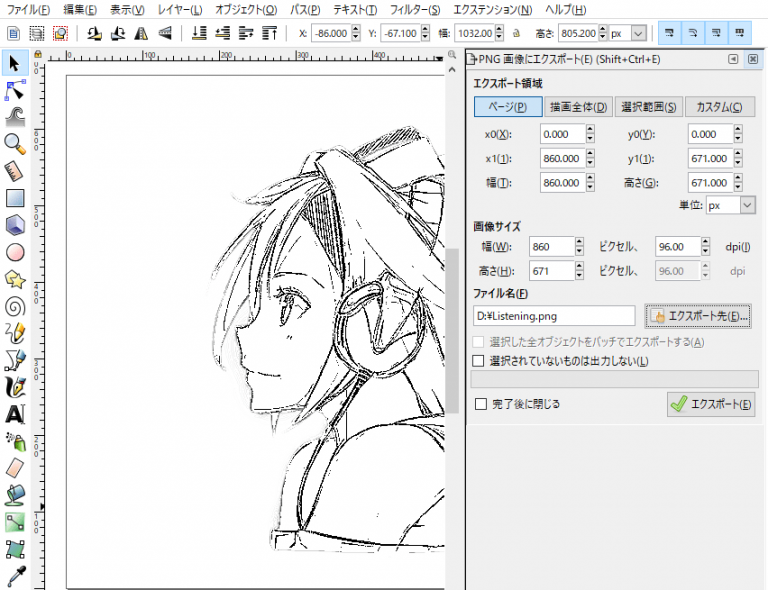Choose the 3D box tool
The width and height of the screenshot is (768, 590).
(14, 225)
